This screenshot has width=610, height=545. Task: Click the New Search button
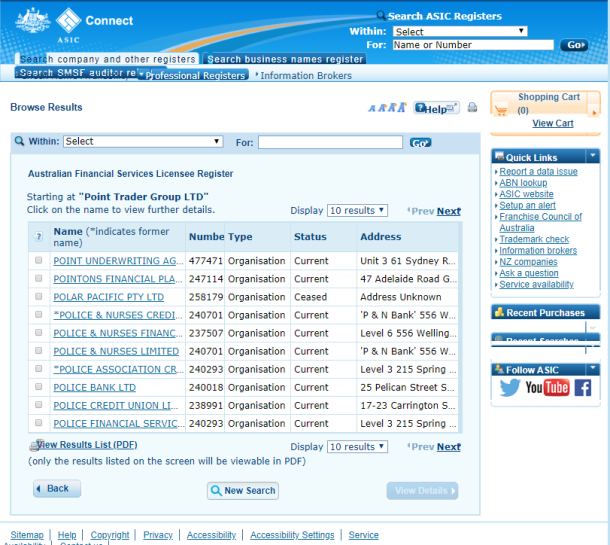[243, 491]
